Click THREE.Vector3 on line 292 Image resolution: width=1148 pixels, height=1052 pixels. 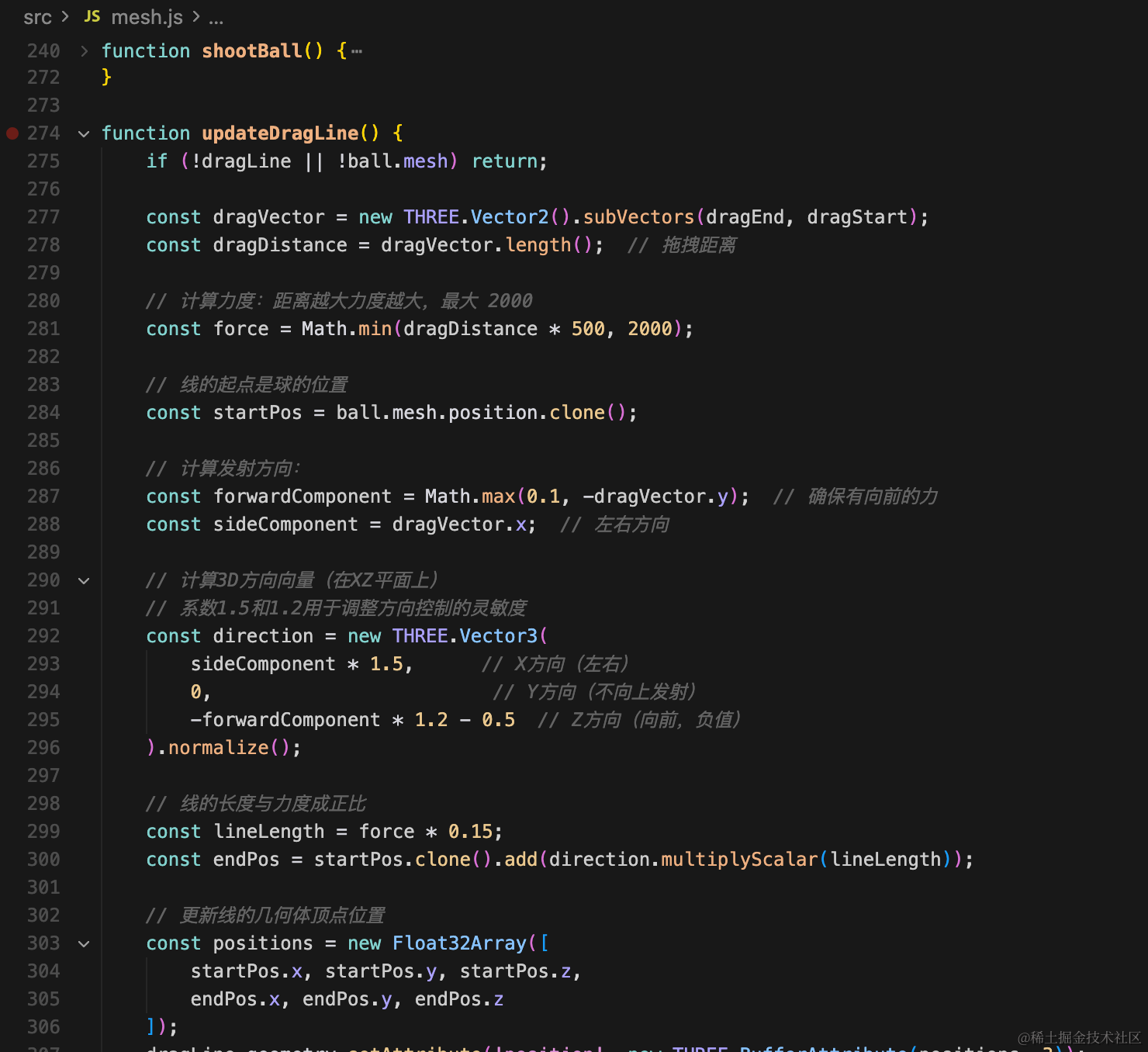click(465, 636)
